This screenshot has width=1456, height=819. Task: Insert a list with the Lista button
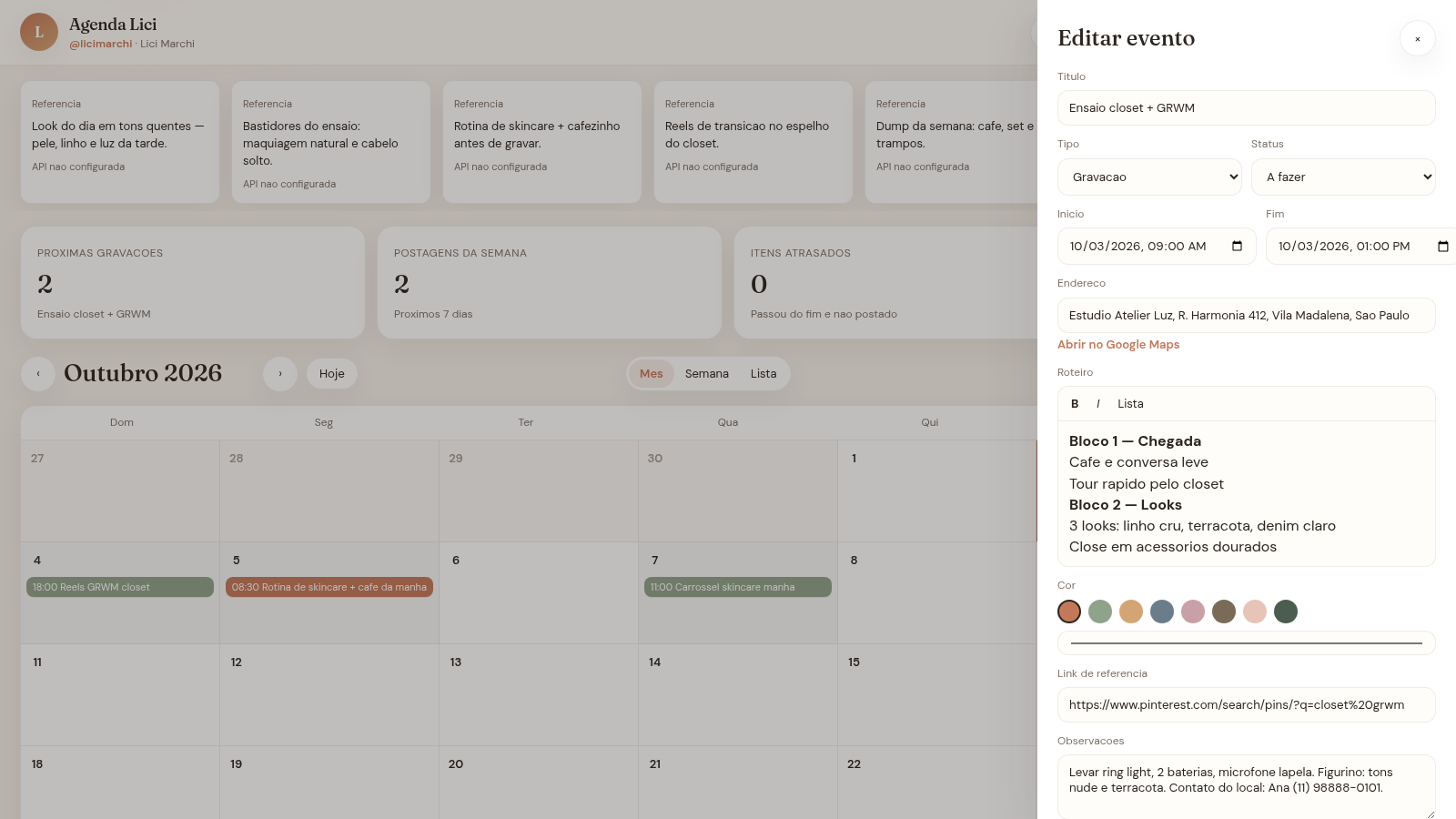coord(1130,404)
